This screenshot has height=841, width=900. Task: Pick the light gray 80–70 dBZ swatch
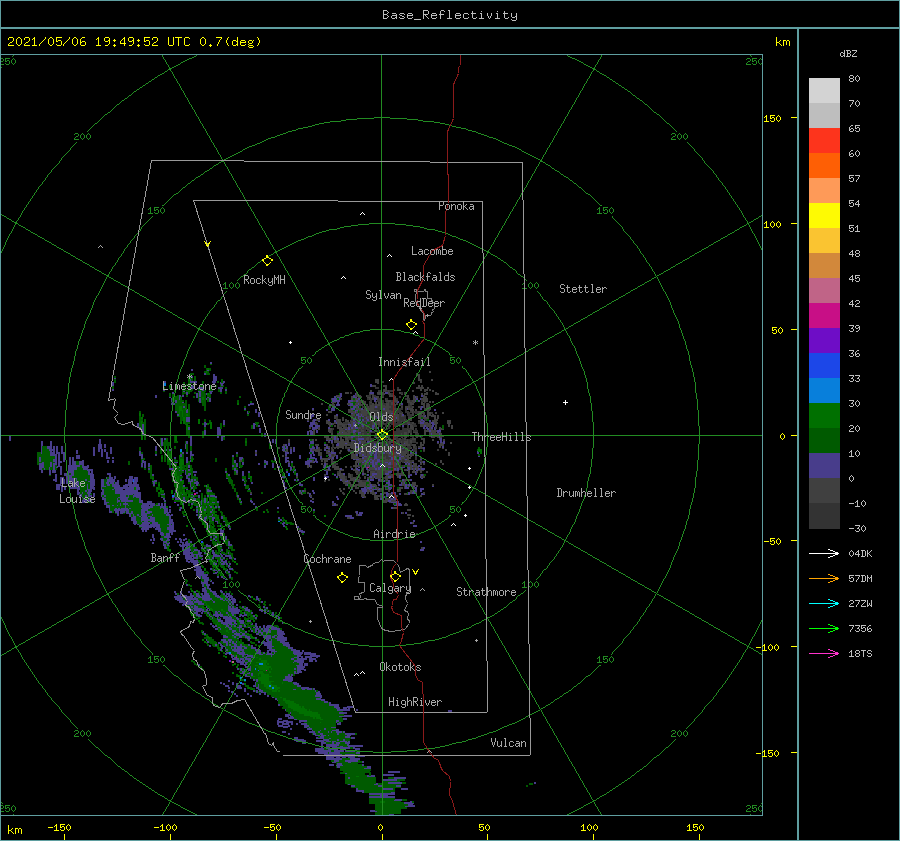pos(824,91)
